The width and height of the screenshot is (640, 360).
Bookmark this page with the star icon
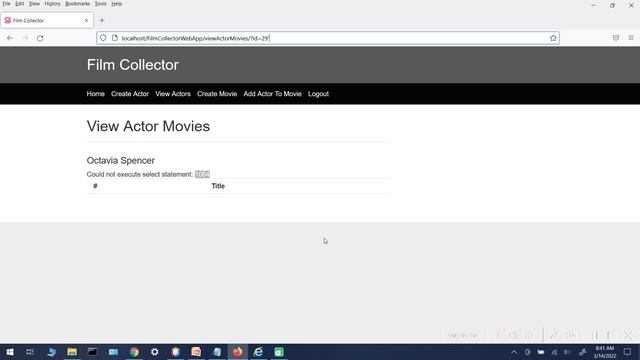(553, 38)
